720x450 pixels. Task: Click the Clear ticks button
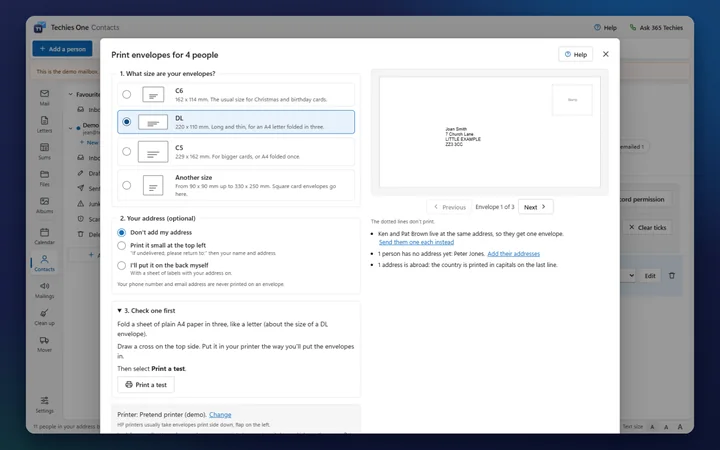(647, 227)
